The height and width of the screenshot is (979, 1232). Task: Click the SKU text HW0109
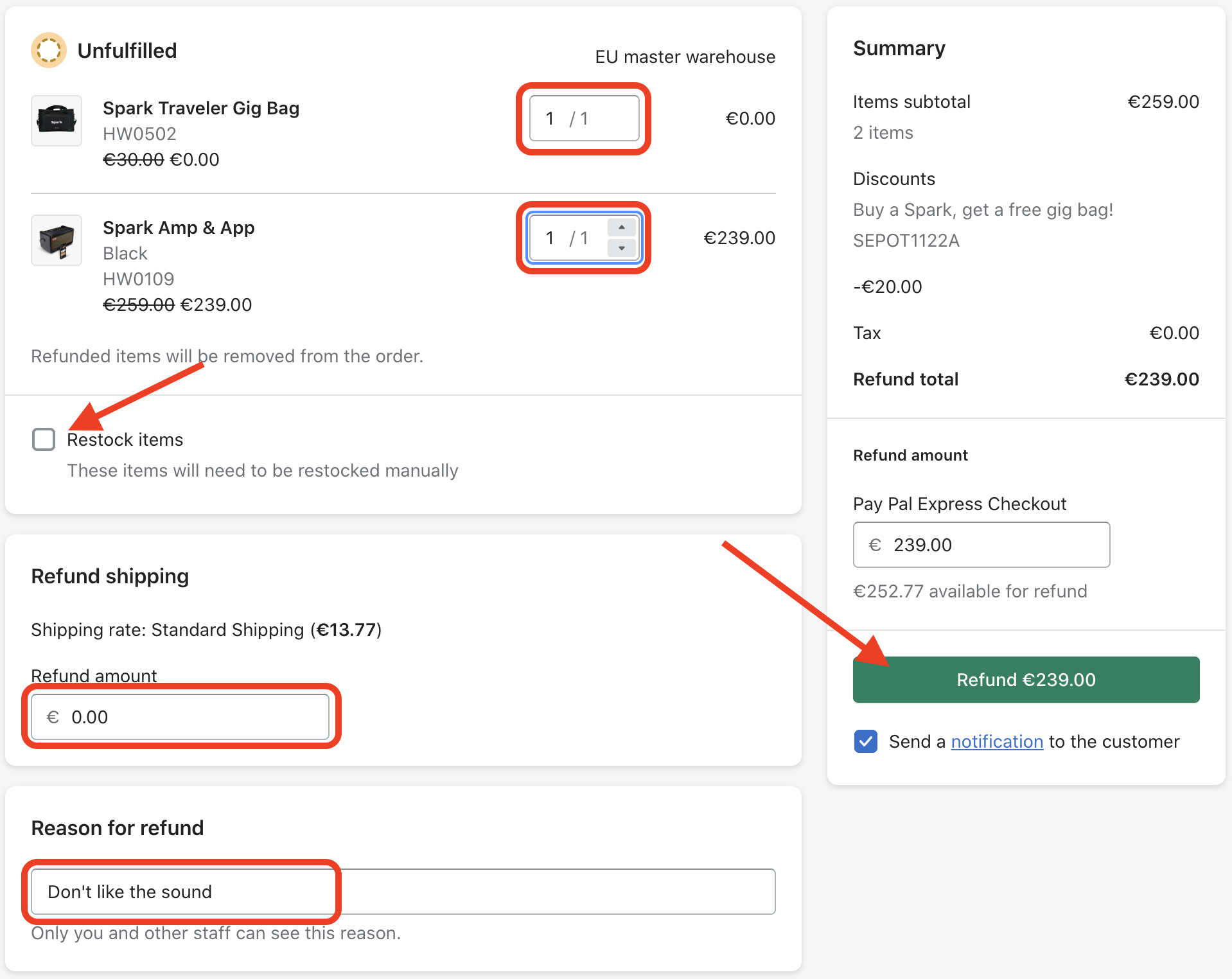click(139, 279)
